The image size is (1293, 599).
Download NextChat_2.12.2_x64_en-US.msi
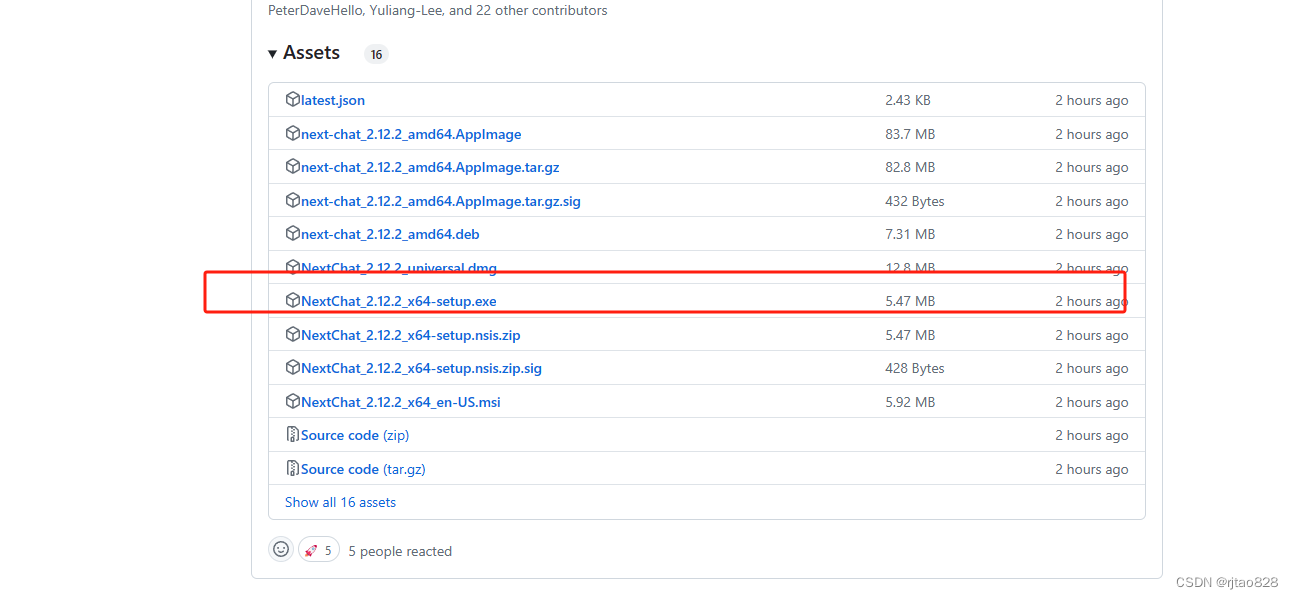pyautogui.click(x=401, y=402)
